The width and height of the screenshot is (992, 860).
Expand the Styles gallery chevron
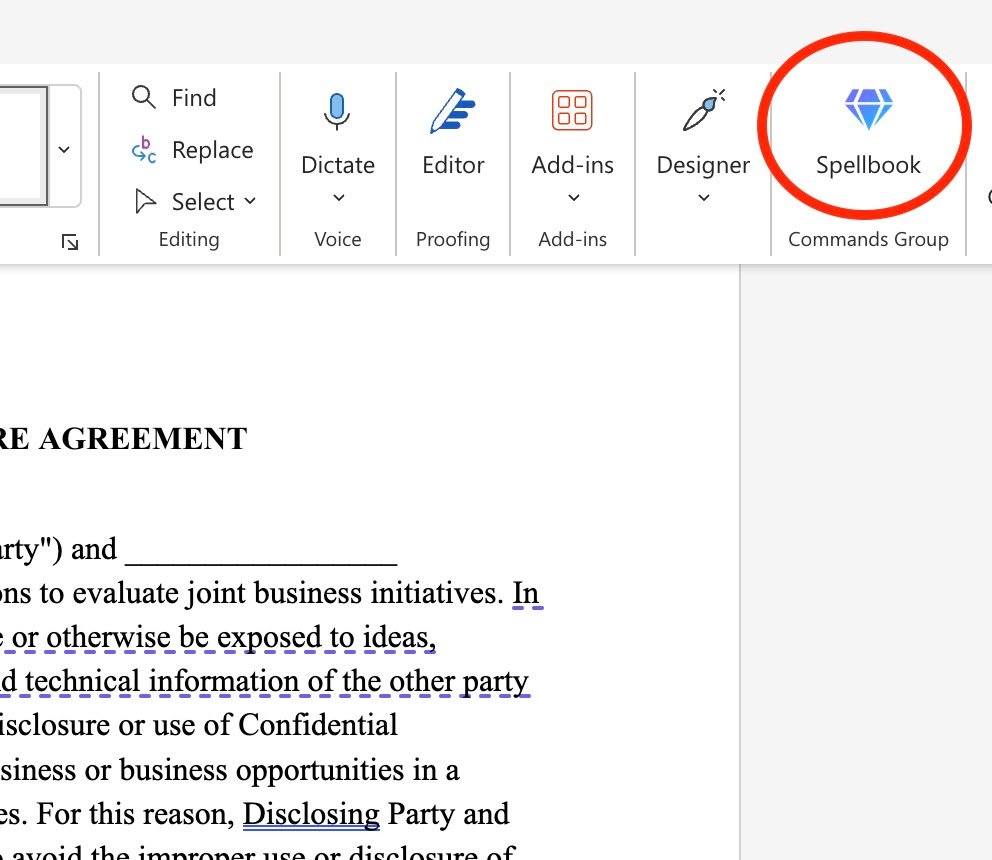click(x=64, y=150)
